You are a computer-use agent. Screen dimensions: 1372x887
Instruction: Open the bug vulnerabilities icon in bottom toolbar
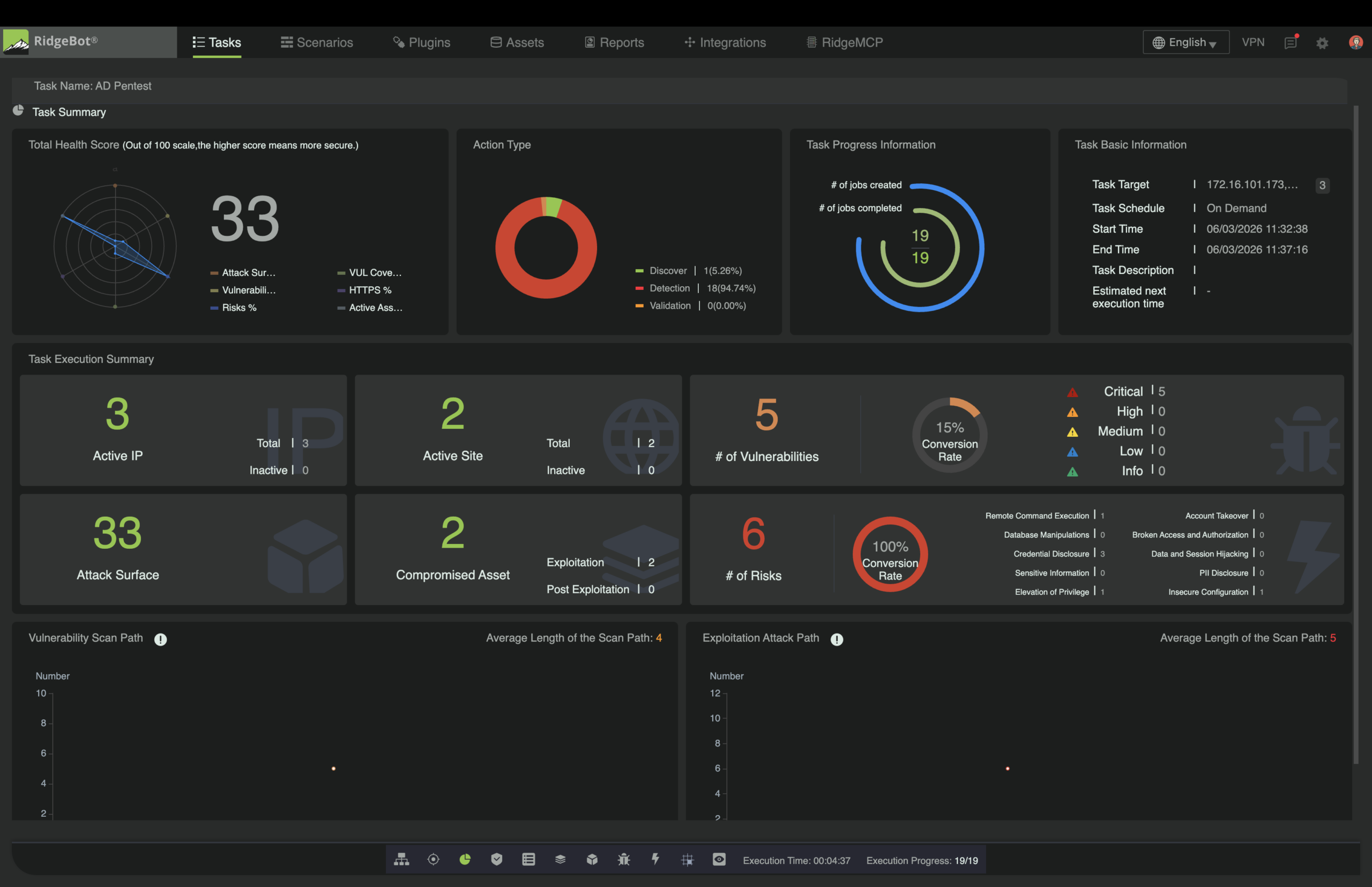coord(623,859)
